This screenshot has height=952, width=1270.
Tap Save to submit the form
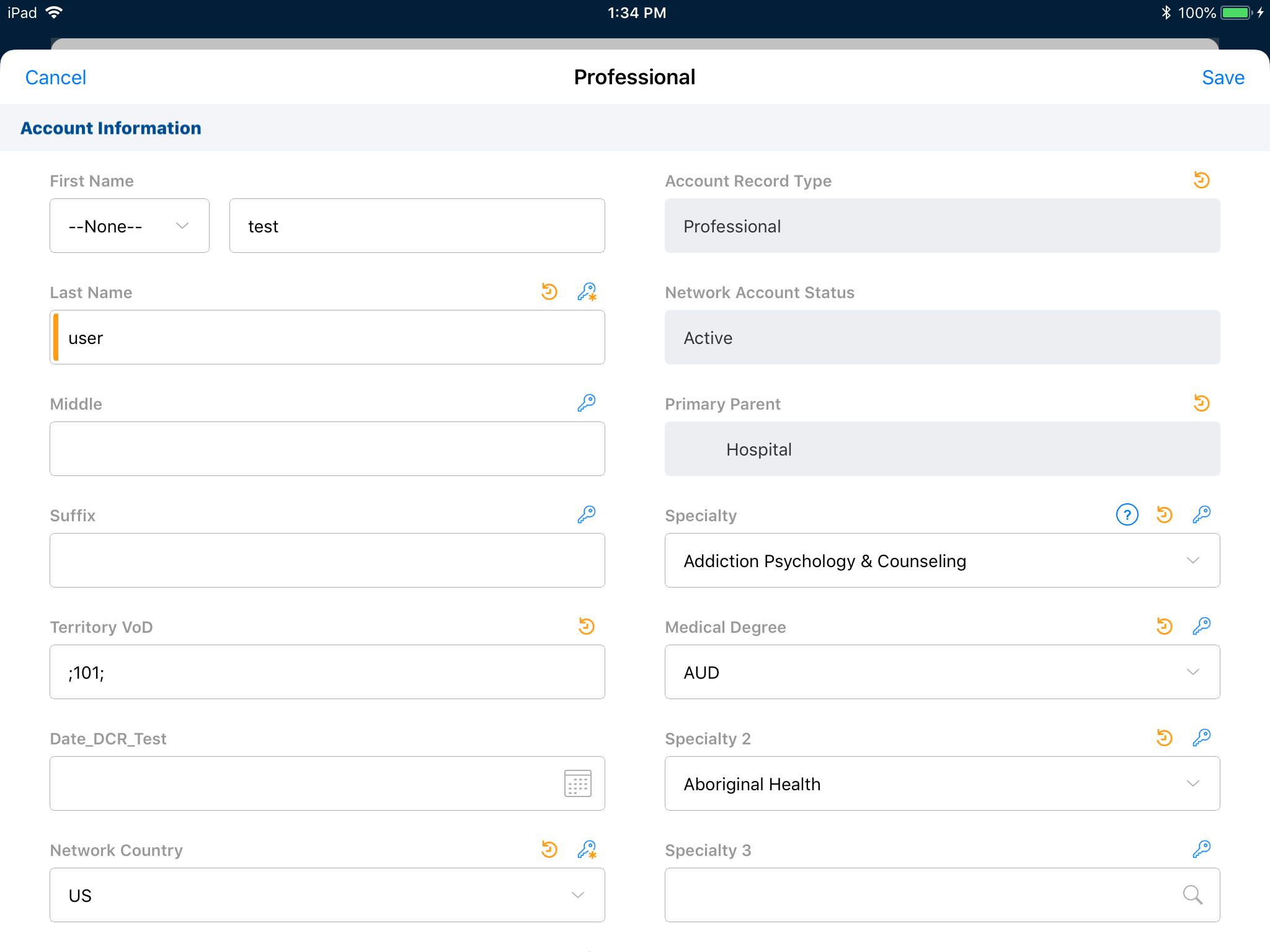[x=1222, y=77]
